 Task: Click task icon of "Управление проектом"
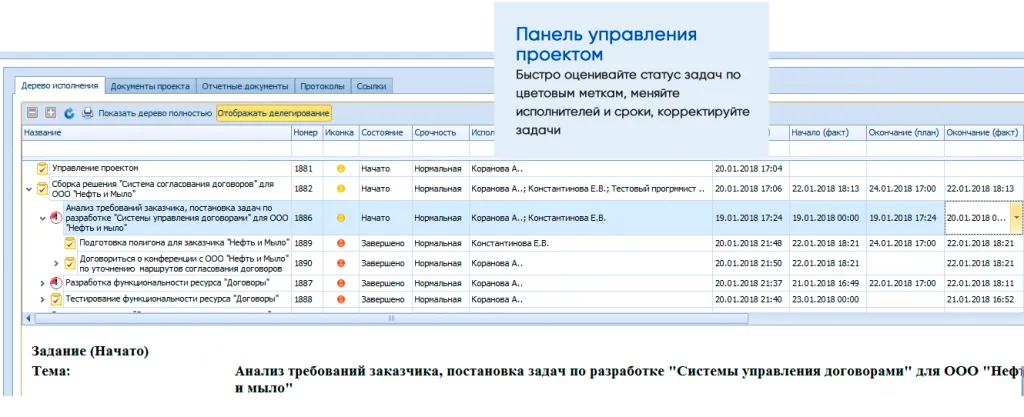(42, 168)
